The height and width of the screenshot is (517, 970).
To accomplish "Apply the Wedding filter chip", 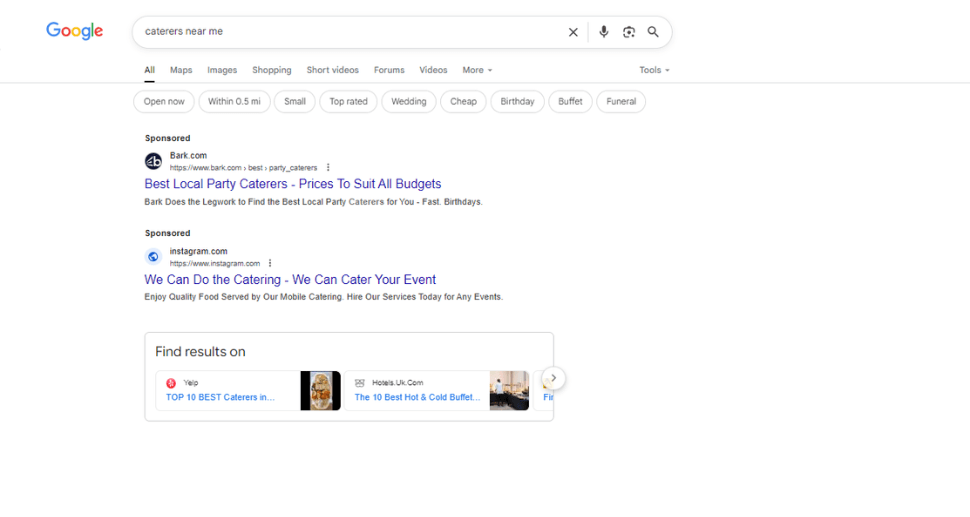I will click(x=409, y=101).
